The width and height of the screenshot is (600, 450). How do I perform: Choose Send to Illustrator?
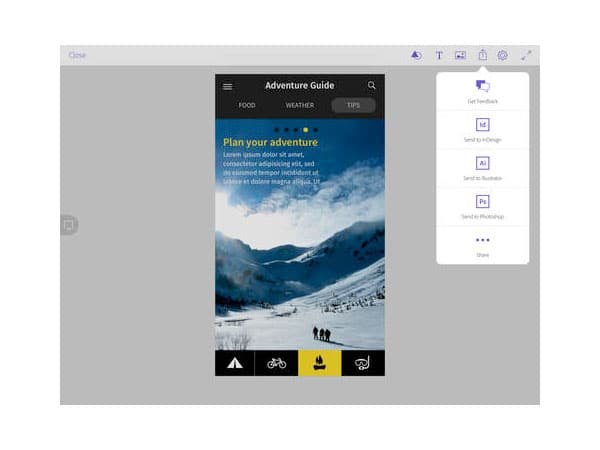[x=482, y=168]
